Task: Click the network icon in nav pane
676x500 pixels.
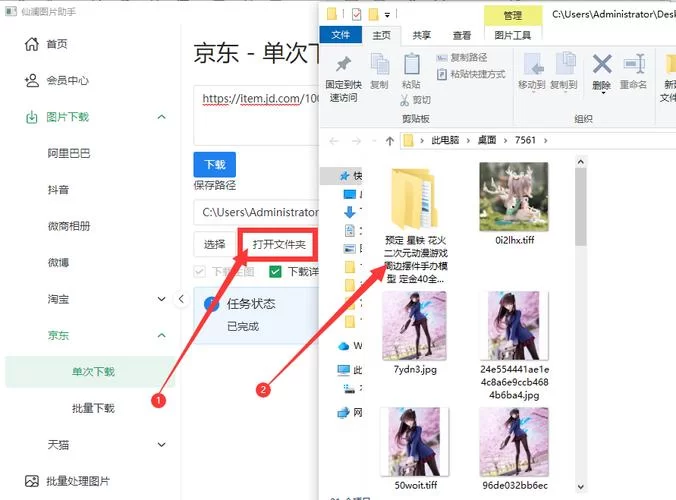Action: pos(344,412)
